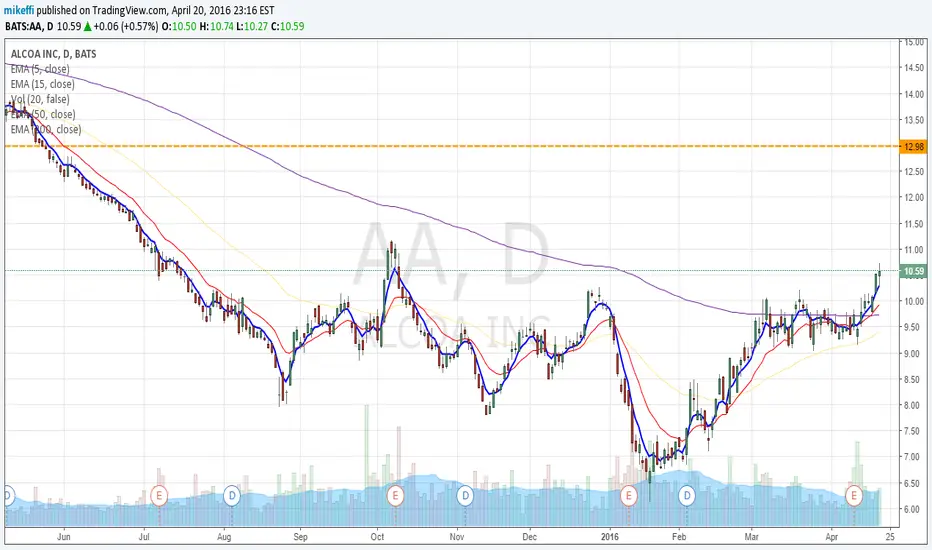Click the Oct label on time axis
This screenshot has width=932, height=550.
click(377, 537)
